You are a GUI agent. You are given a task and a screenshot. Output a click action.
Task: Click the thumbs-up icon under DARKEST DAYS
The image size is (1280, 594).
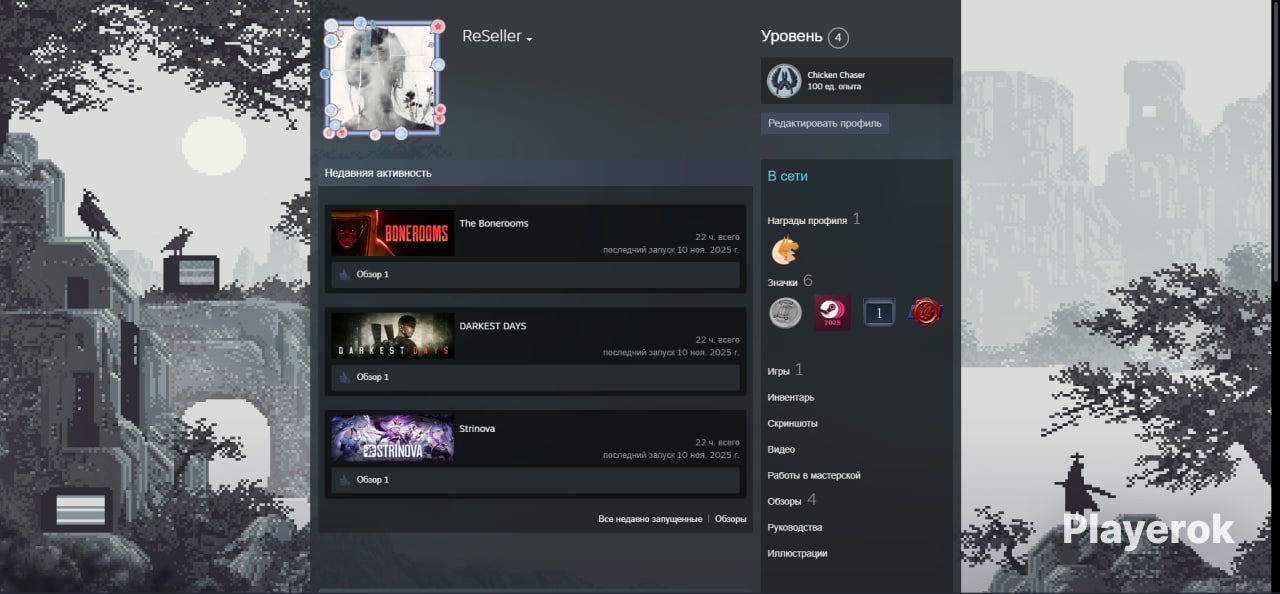pyautogui.click(x=344, y=377)
